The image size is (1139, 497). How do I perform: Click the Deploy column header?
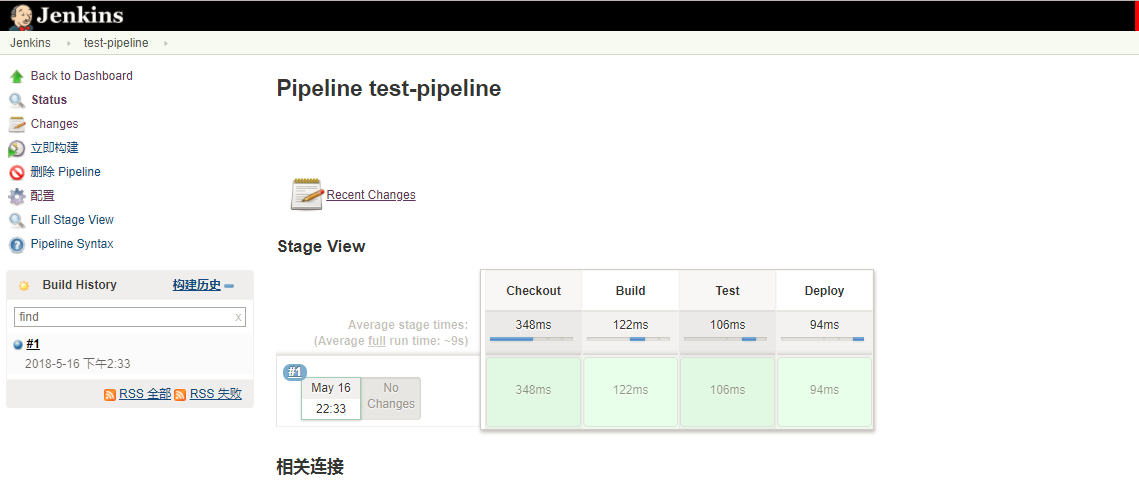point(824,291)
